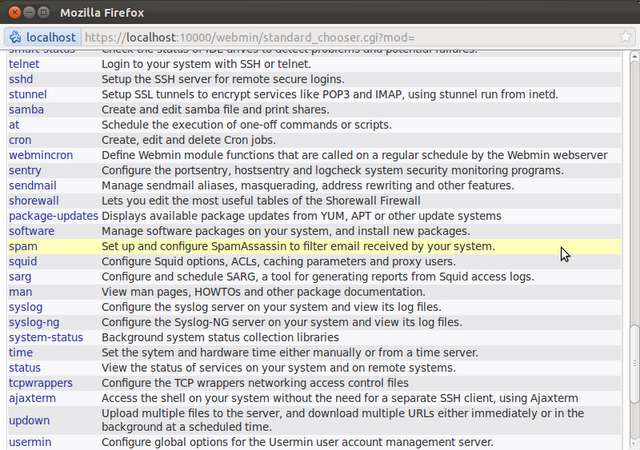Choose the updown module link
The image size is (640, 450).
click(29, 420)
